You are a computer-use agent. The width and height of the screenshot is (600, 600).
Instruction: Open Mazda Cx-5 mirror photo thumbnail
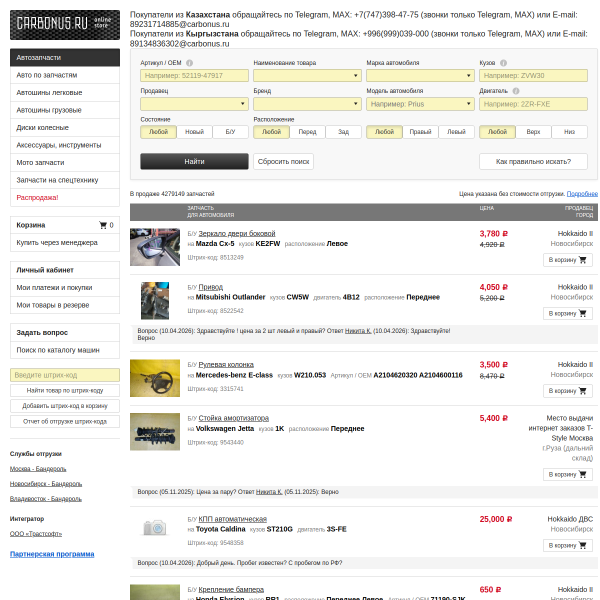coord(155,247)
